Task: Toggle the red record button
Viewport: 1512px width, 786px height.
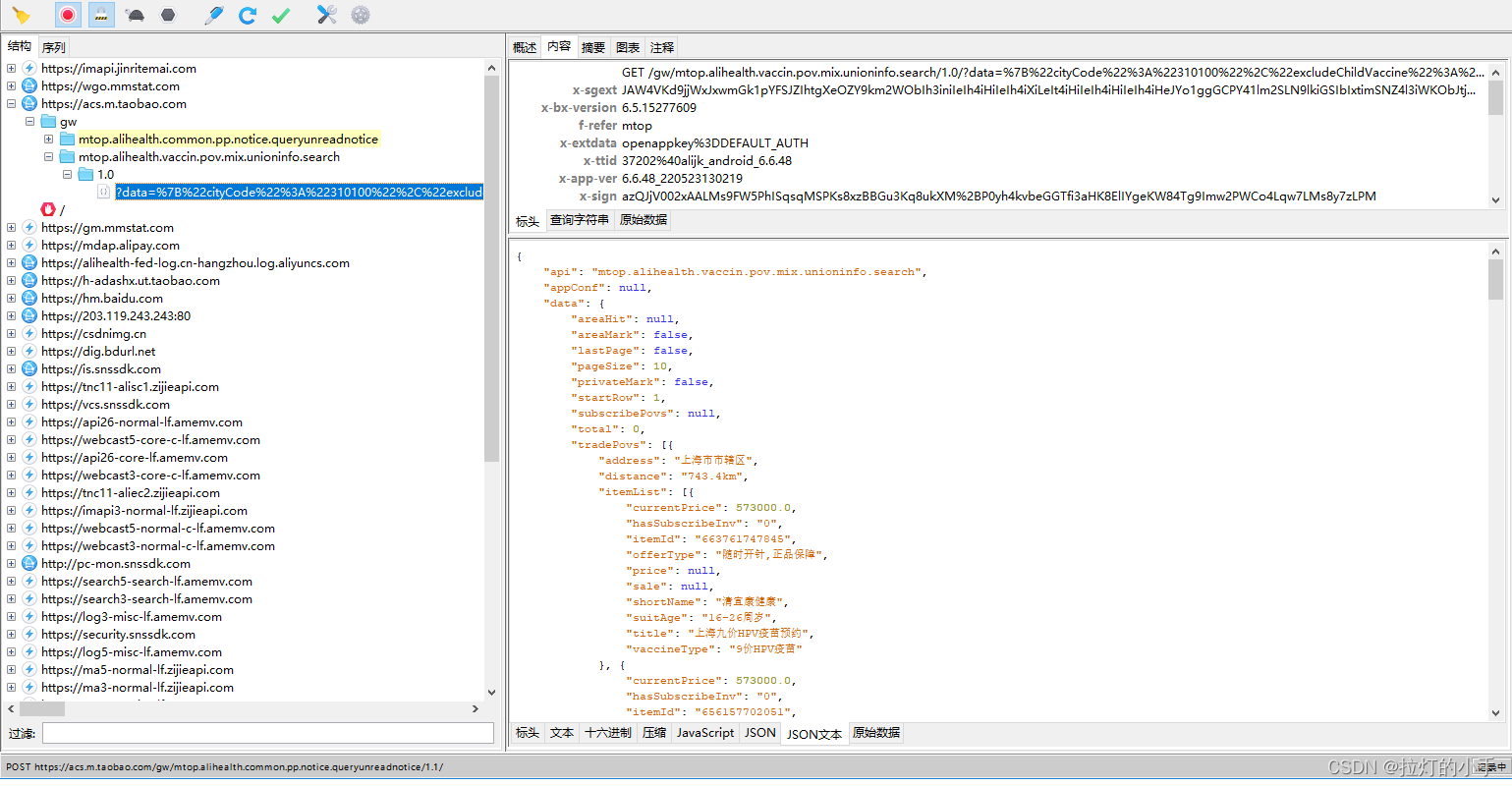Action: (x=68, y=15)
